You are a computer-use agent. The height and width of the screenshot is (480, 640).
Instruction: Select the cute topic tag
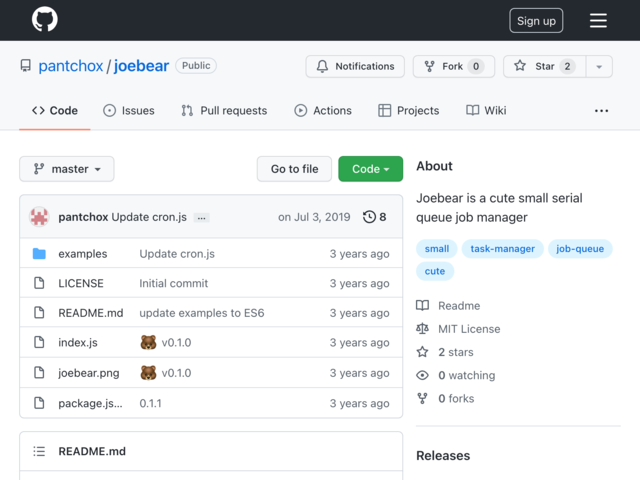[x=435, y=271]
